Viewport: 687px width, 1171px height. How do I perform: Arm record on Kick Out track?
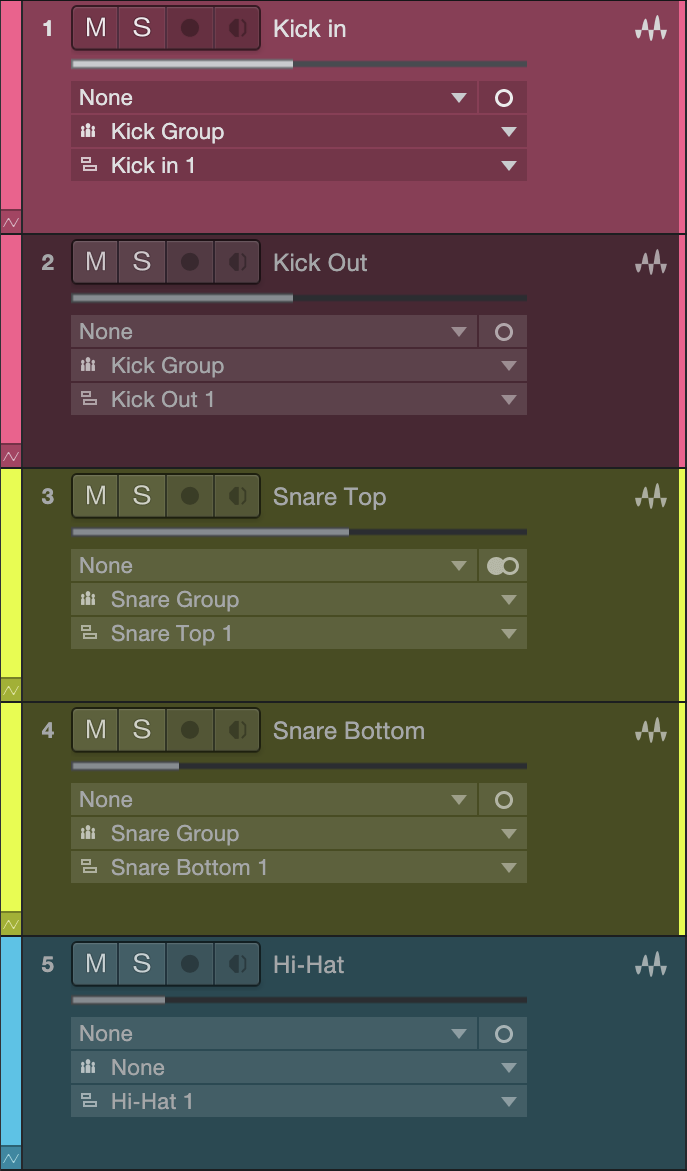190,262
